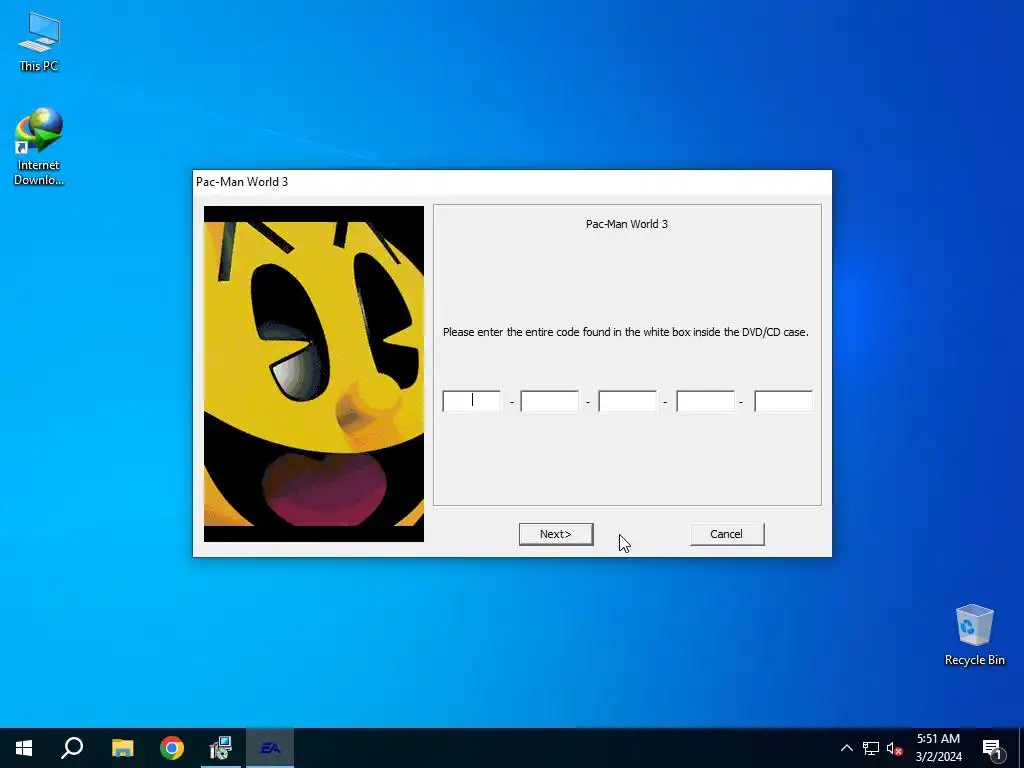The height and width of the screenshot is (768, 1024).
Task: Focus the first code segment field
Action: [x=472, y=401]
